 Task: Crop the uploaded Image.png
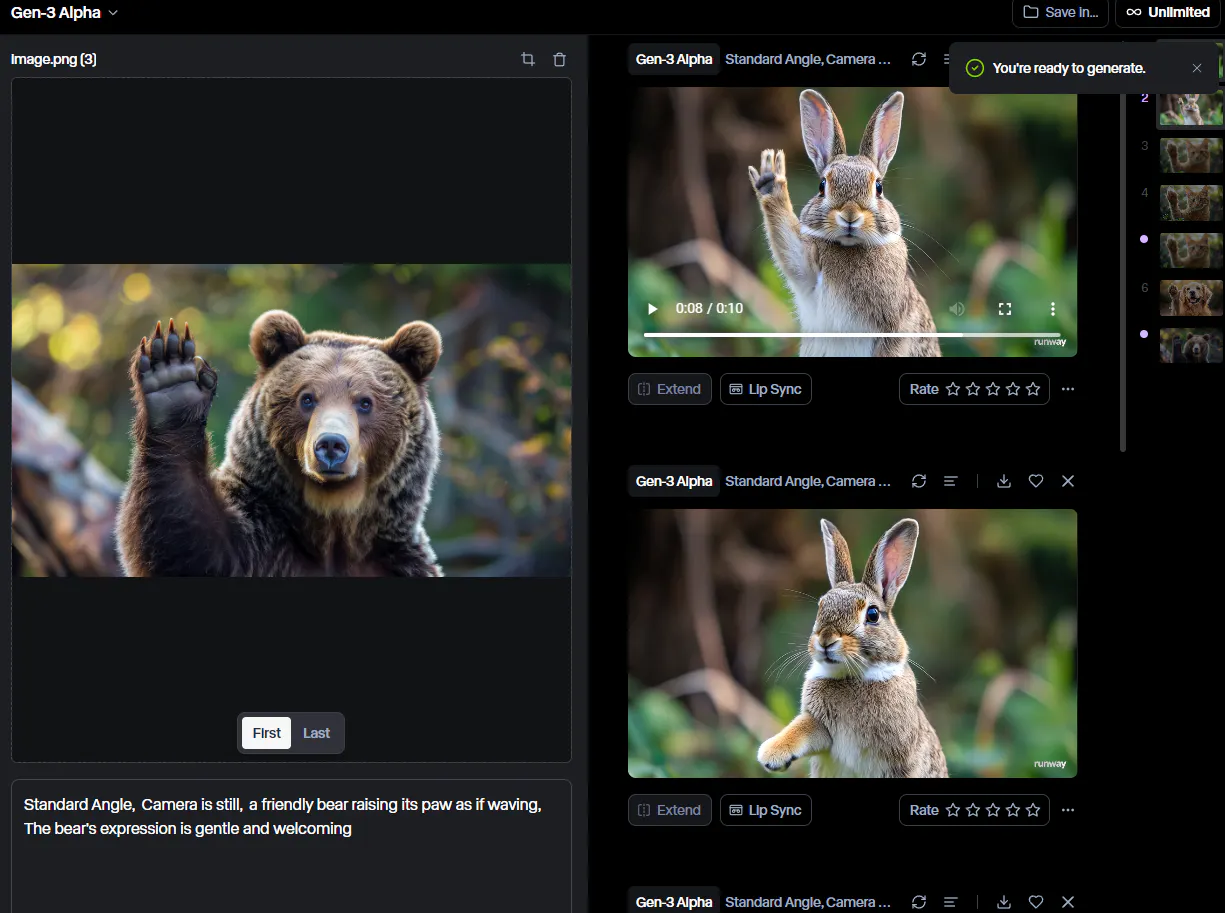pyautogui.click(x=528, y=60)
